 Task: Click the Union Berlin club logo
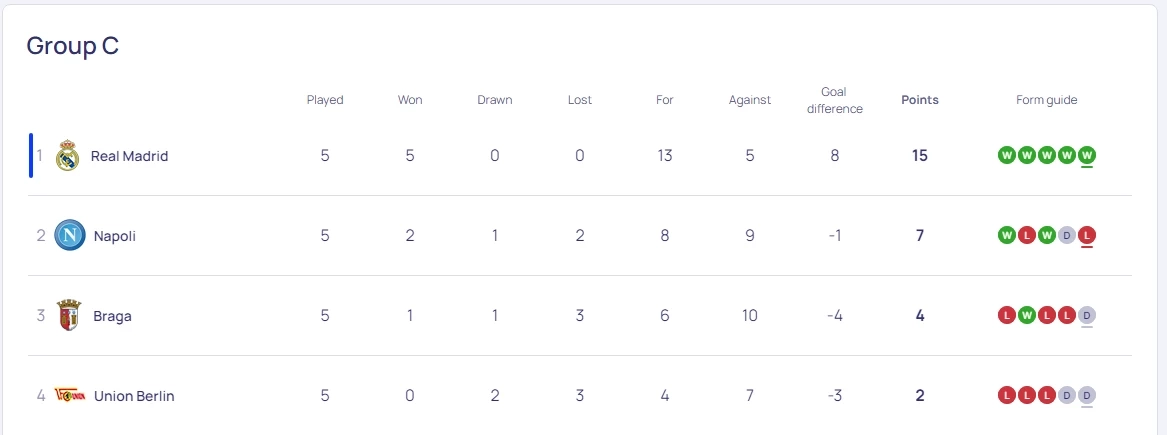point(69,396)
